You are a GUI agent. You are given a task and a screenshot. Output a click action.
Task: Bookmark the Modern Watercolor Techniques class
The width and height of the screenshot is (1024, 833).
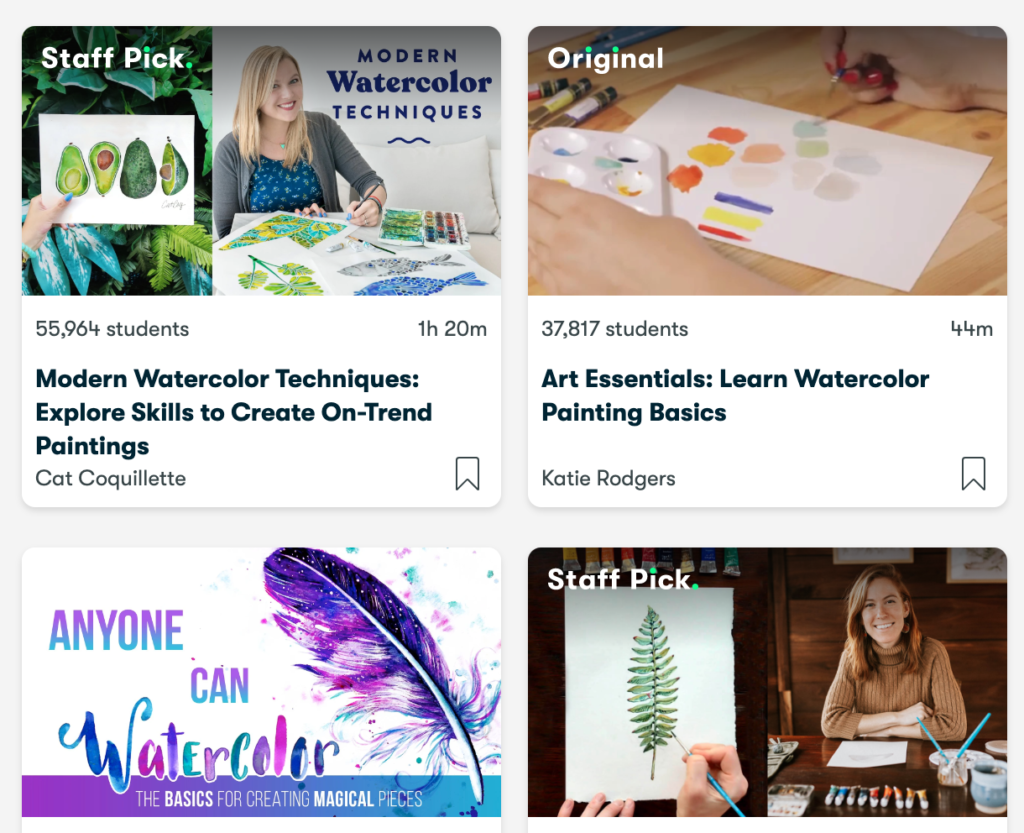click(467, 473)
